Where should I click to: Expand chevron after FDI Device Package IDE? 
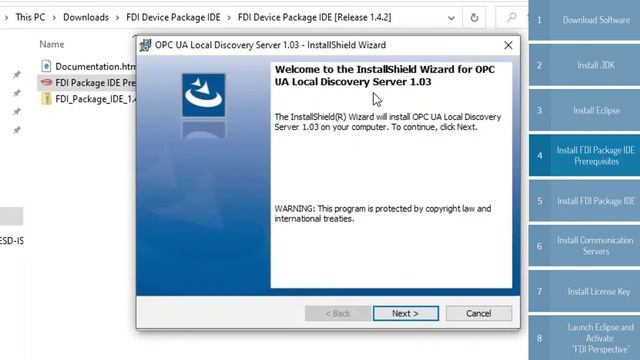[x=229, y=18]
